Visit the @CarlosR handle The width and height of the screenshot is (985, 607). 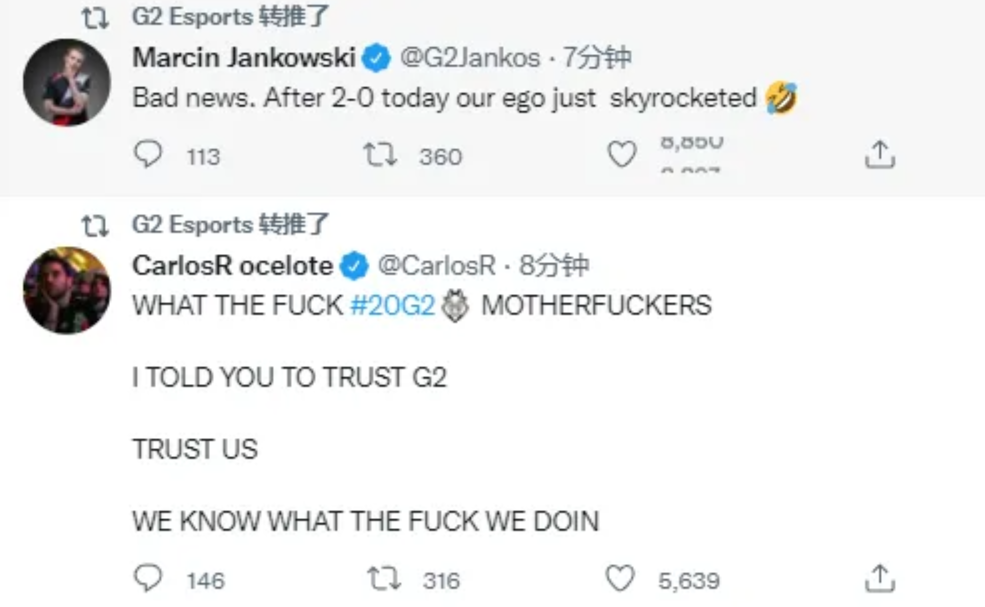437,266
